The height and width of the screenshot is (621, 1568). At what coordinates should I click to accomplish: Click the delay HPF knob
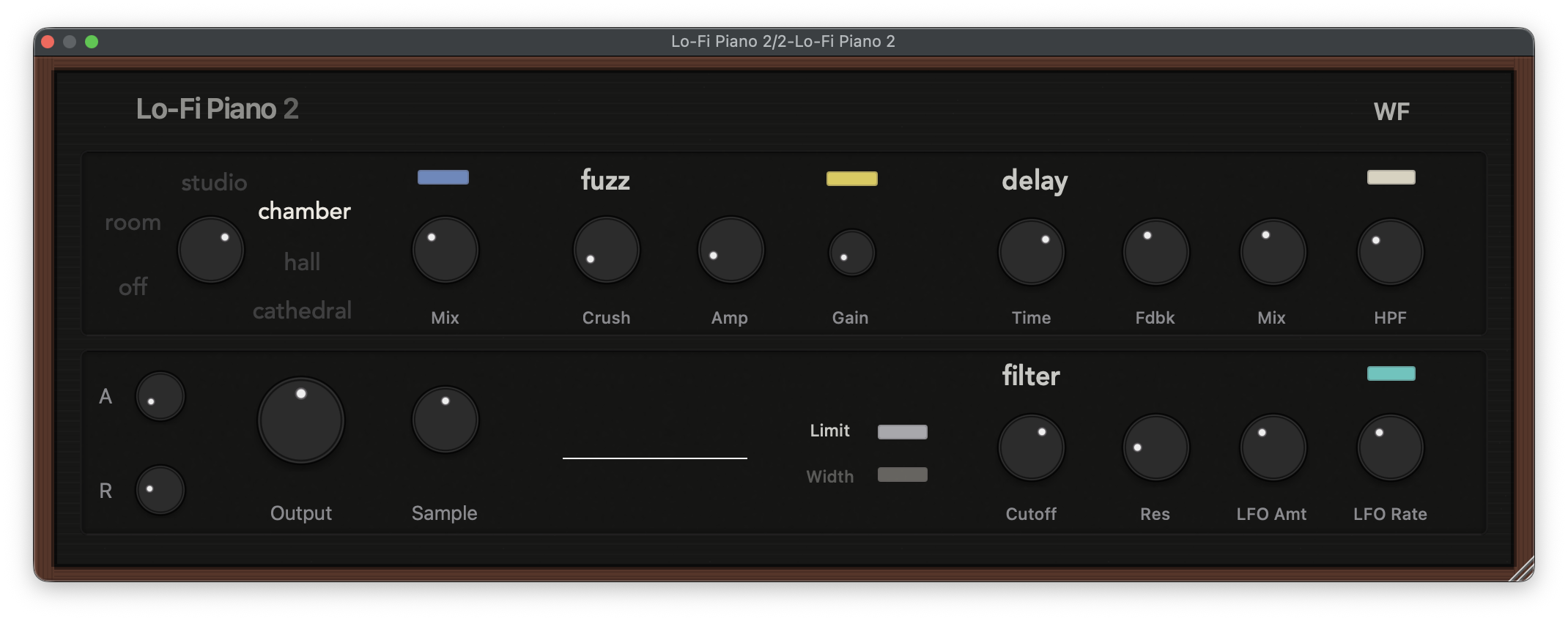coord(1391,252)
